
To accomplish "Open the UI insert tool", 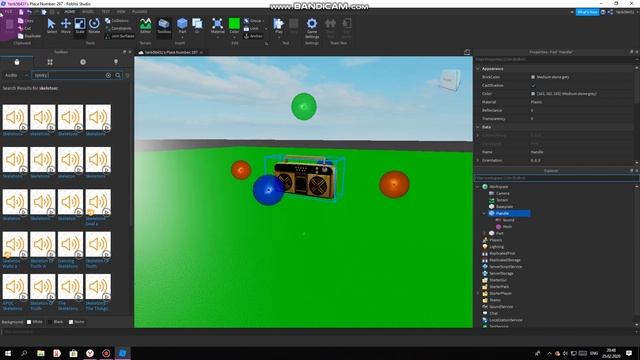I will coord(197,26).
